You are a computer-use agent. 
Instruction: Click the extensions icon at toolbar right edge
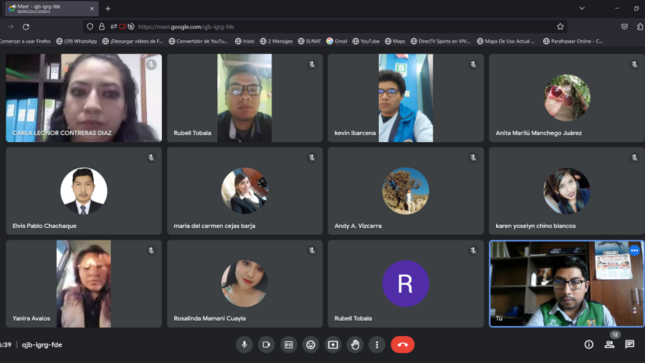pos(640,27)
